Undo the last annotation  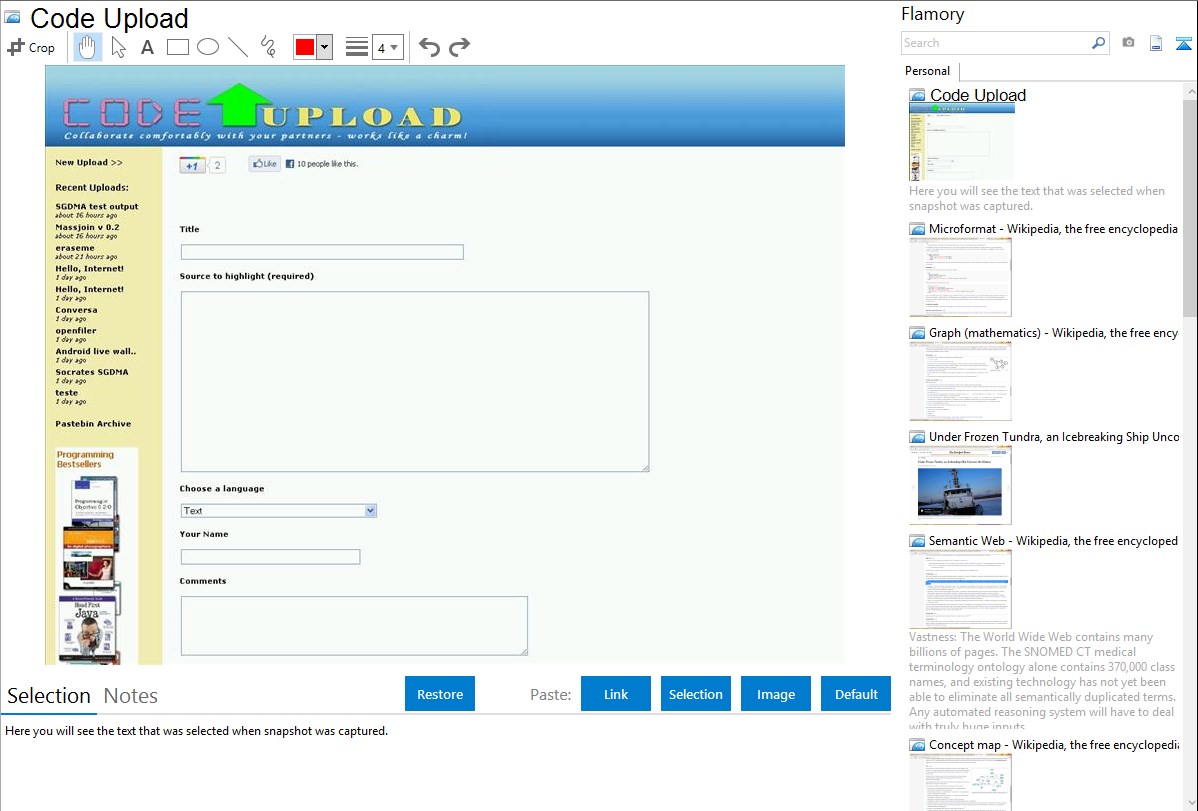point(429,47)
